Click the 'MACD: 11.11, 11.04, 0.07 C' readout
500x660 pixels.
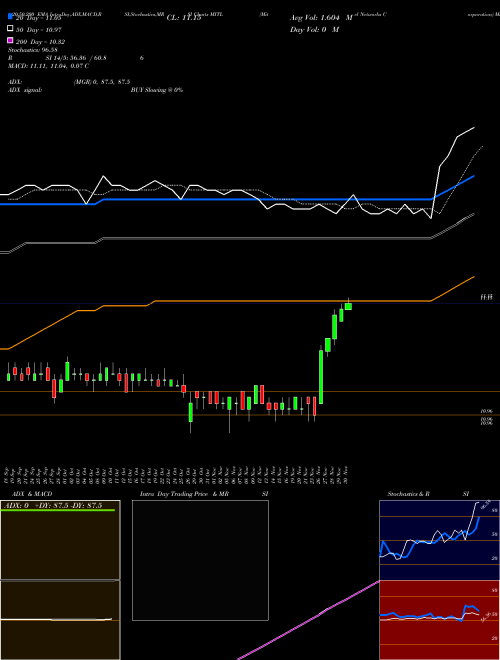(48, 66)
